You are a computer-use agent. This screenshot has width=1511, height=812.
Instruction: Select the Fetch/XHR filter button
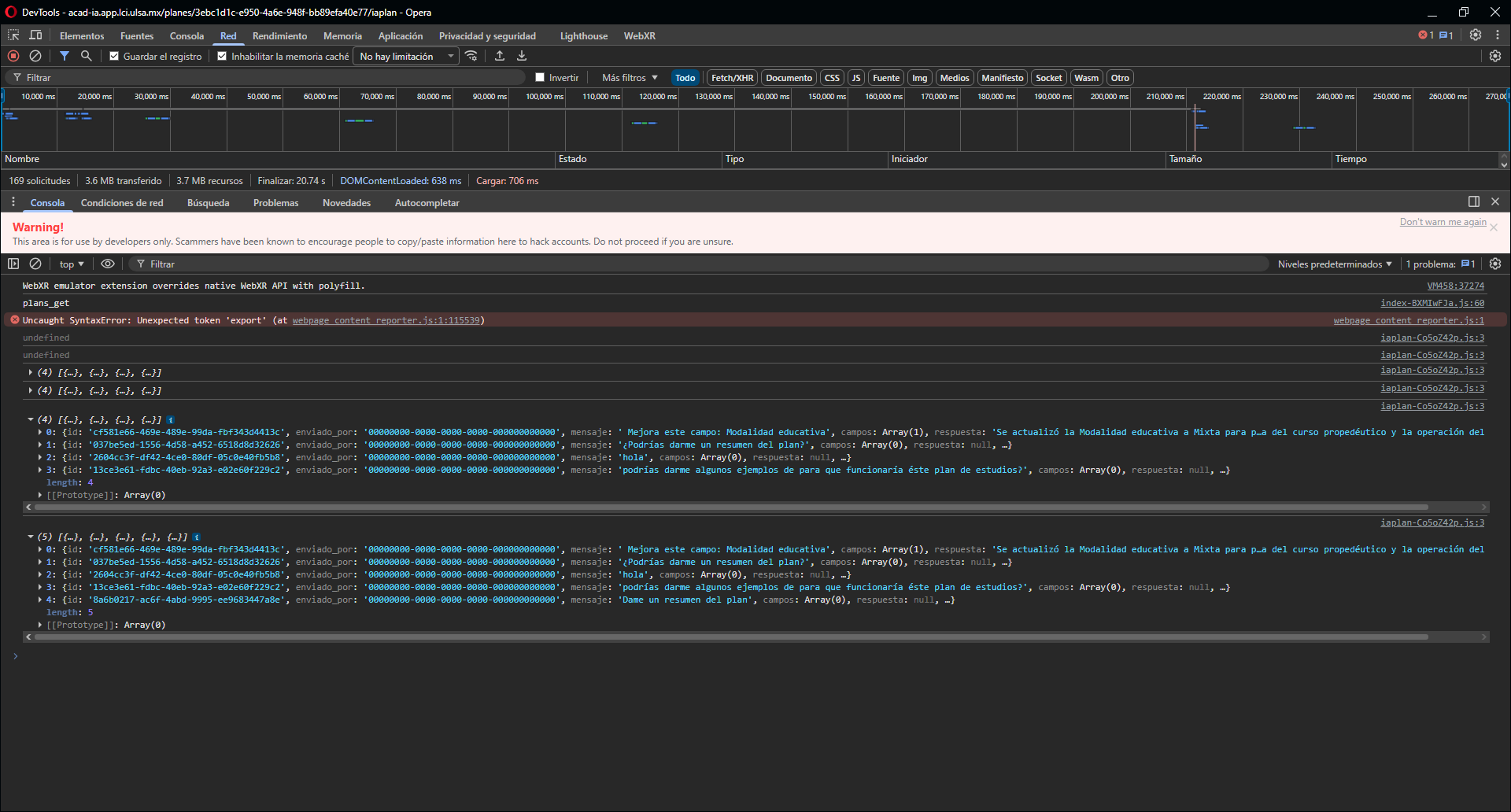pos(732,78)
